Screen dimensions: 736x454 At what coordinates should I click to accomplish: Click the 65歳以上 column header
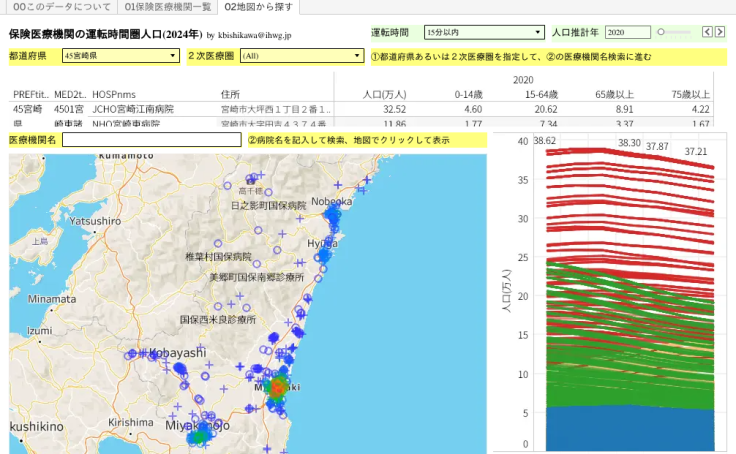tap(614, 94)
